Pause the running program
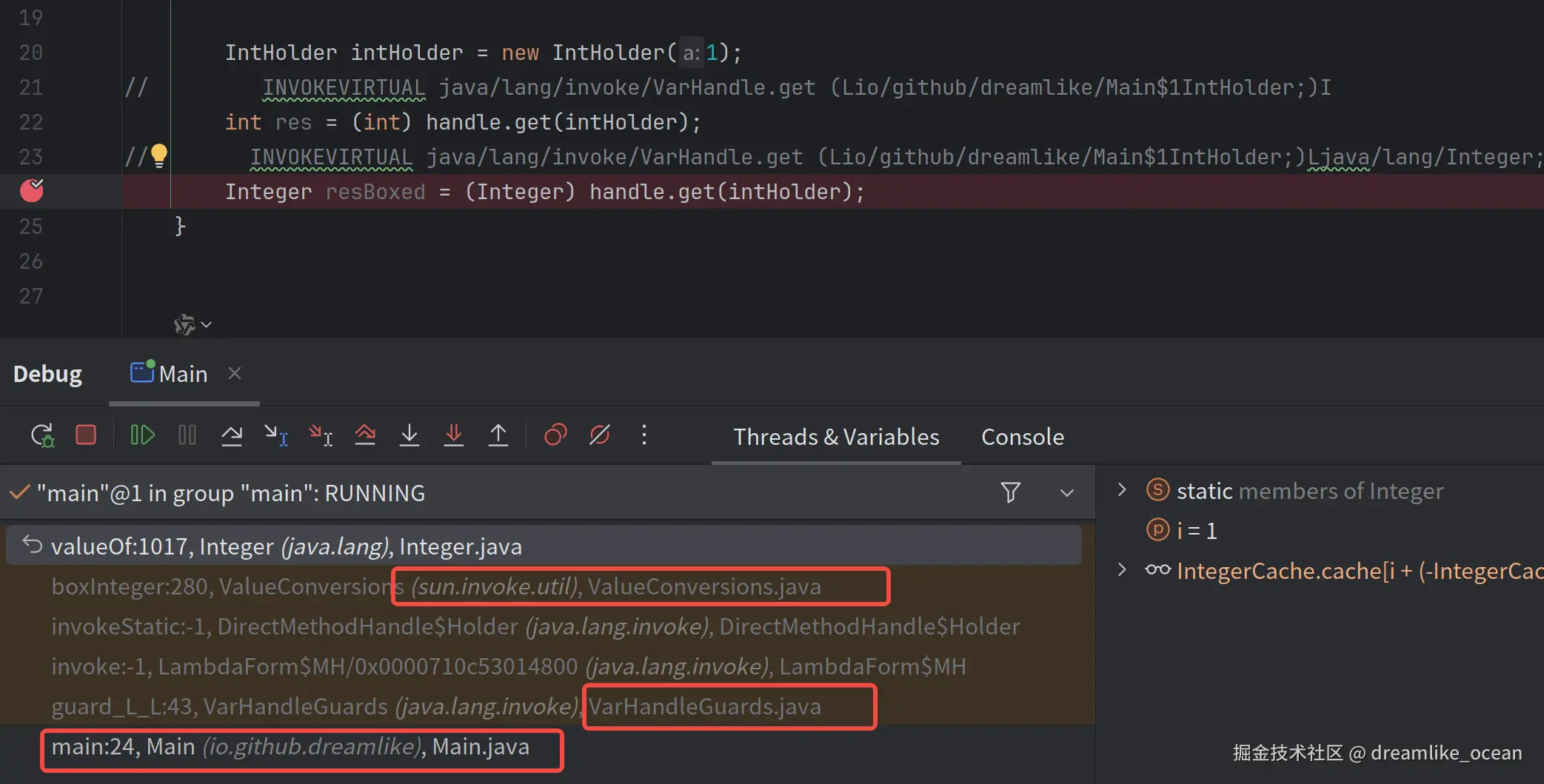 [187, 435]
